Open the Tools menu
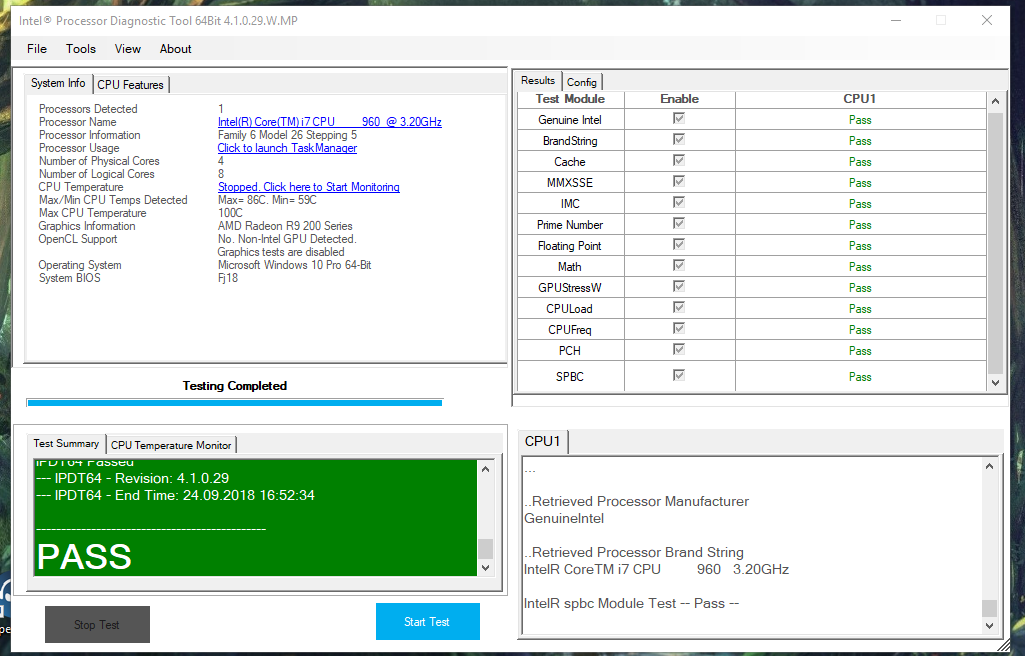The height and width of the screenshot is (656, 1025). 81,48
